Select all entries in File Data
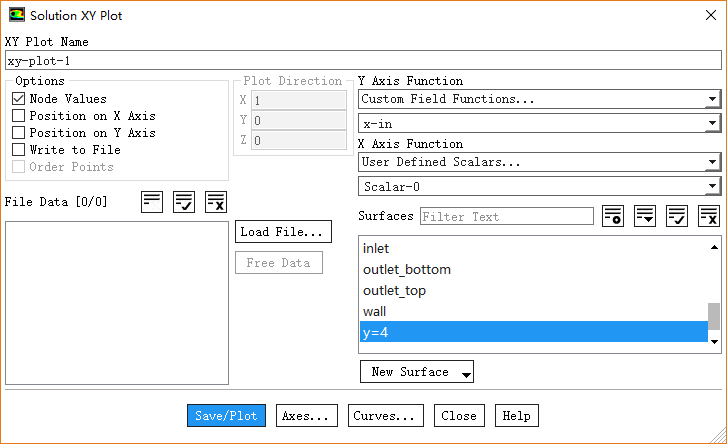This screenshot has height=444, width=727. click(184, 202)
